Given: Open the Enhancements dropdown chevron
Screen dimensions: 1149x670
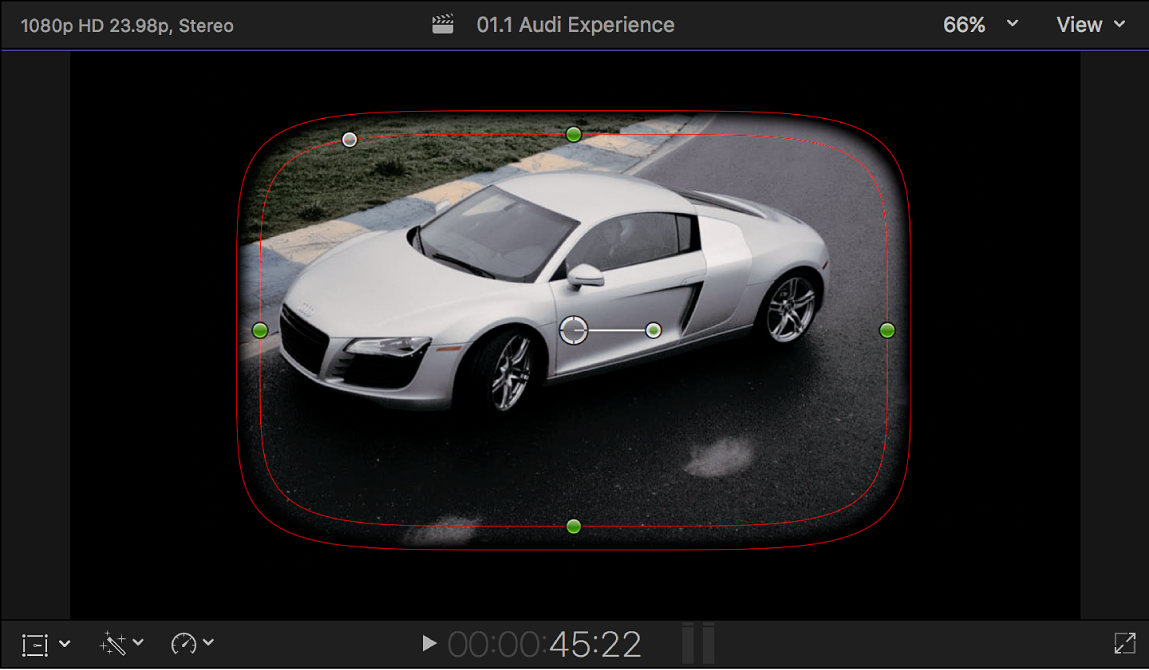Looking at the screenshot, I should 139,643.
